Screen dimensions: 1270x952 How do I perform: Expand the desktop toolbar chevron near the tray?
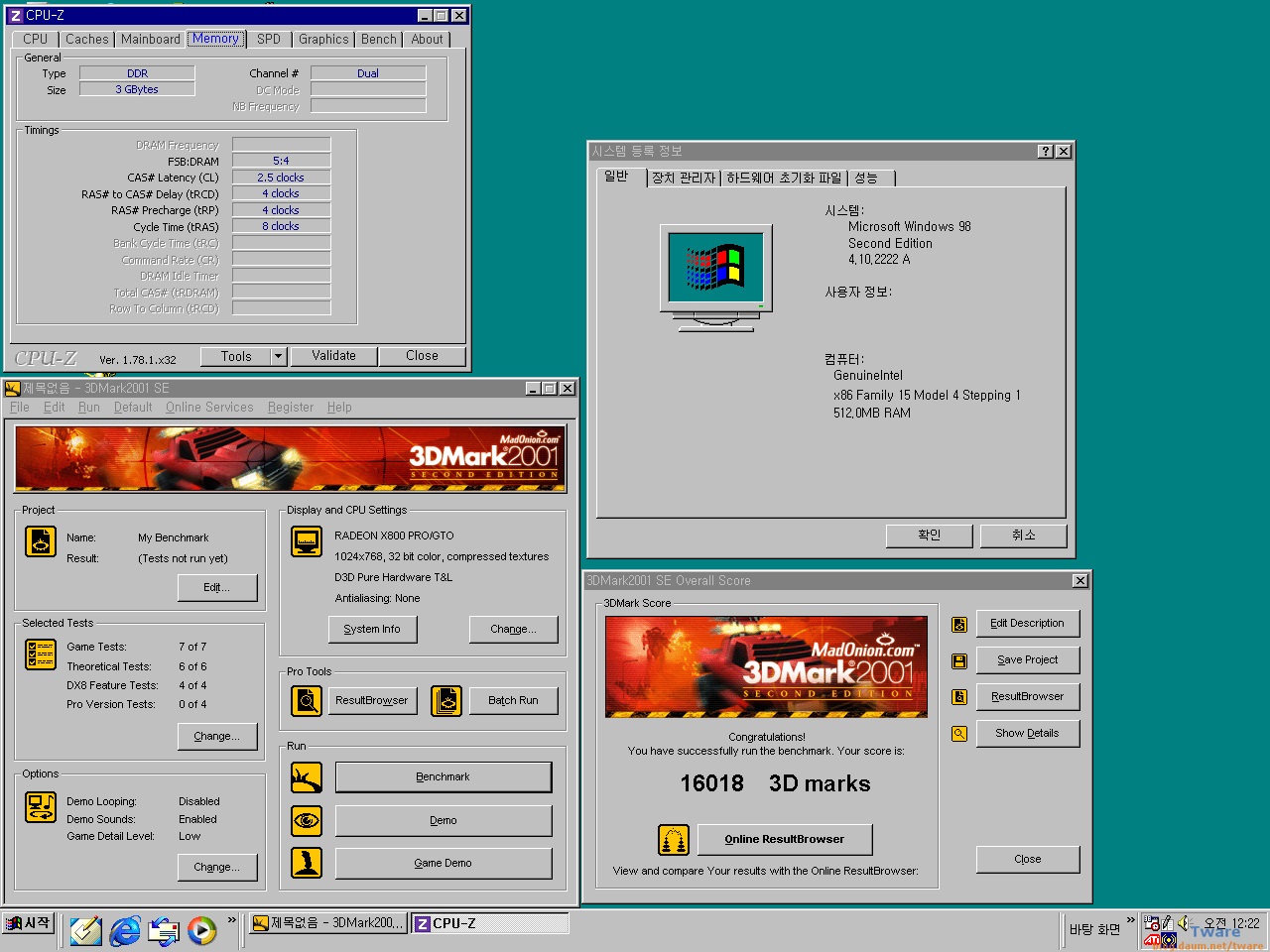point(1130,920)
